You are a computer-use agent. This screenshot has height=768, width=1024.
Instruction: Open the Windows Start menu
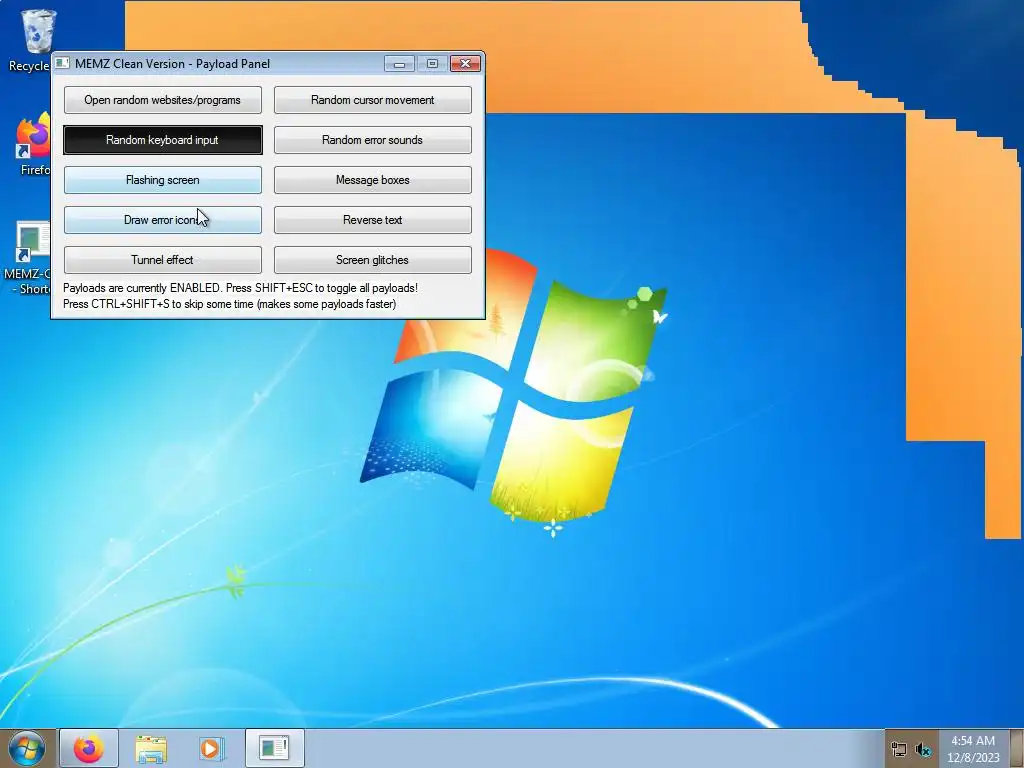point(27,748)
